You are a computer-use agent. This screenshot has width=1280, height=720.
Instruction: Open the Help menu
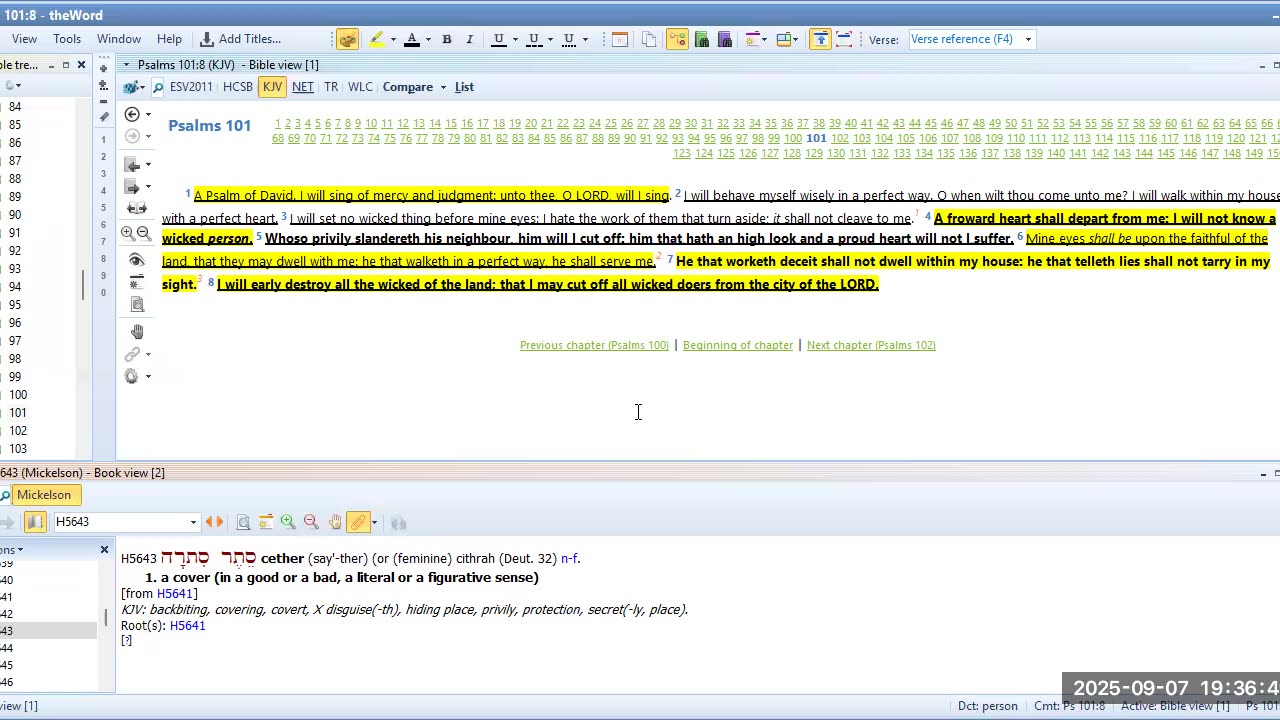[169, 39]
